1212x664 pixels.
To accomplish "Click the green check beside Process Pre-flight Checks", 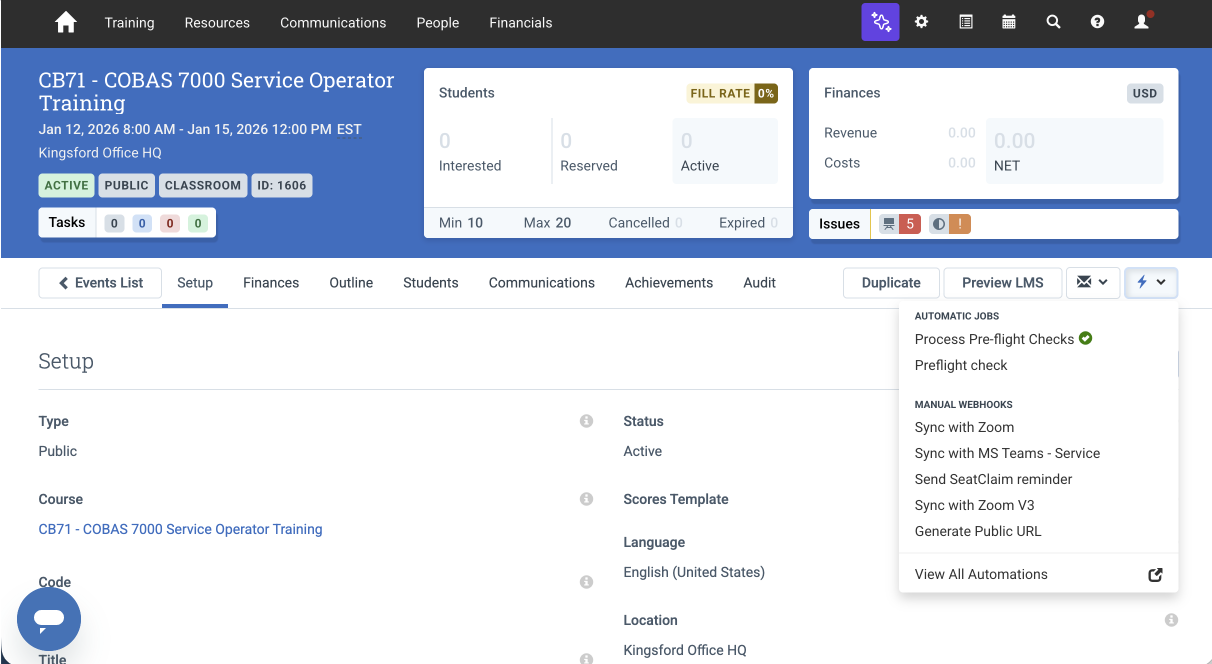I will click(1086, 338).
